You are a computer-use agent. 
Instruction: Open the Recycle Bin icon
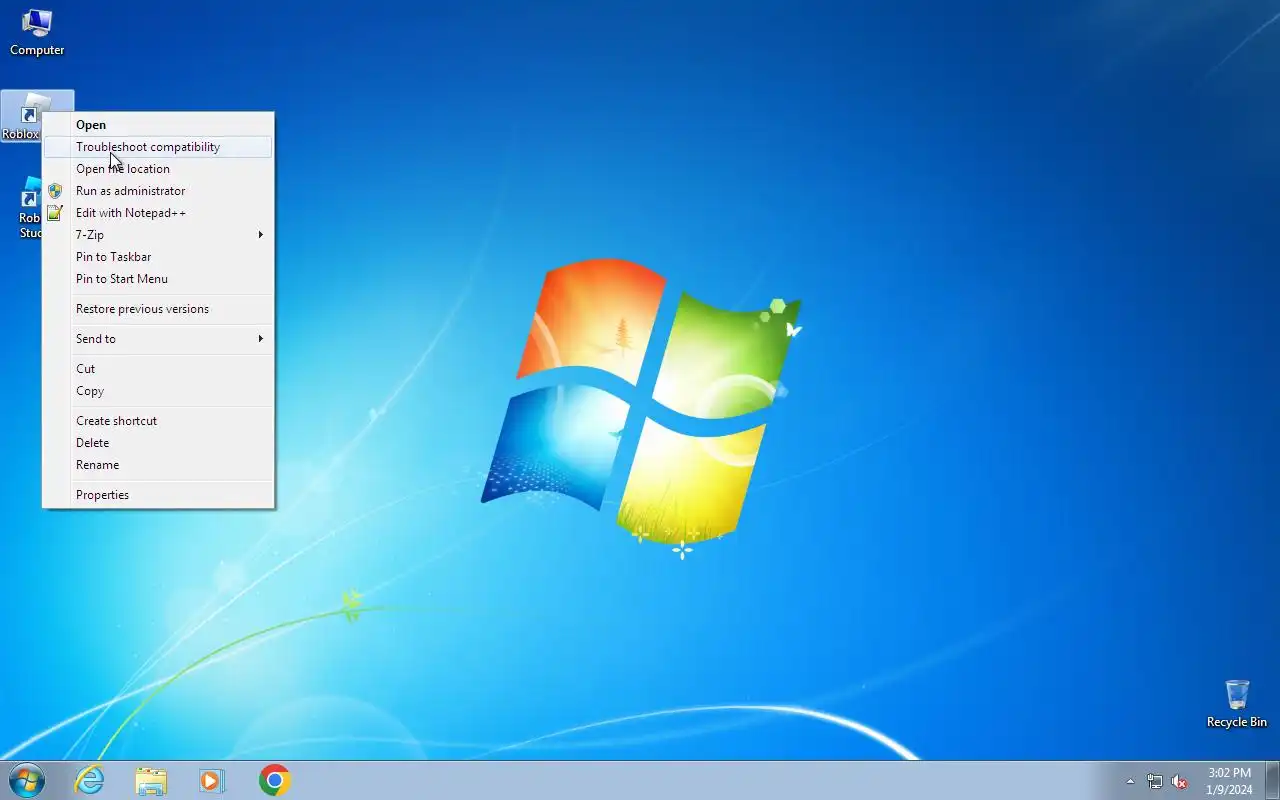click(1236, 704)
